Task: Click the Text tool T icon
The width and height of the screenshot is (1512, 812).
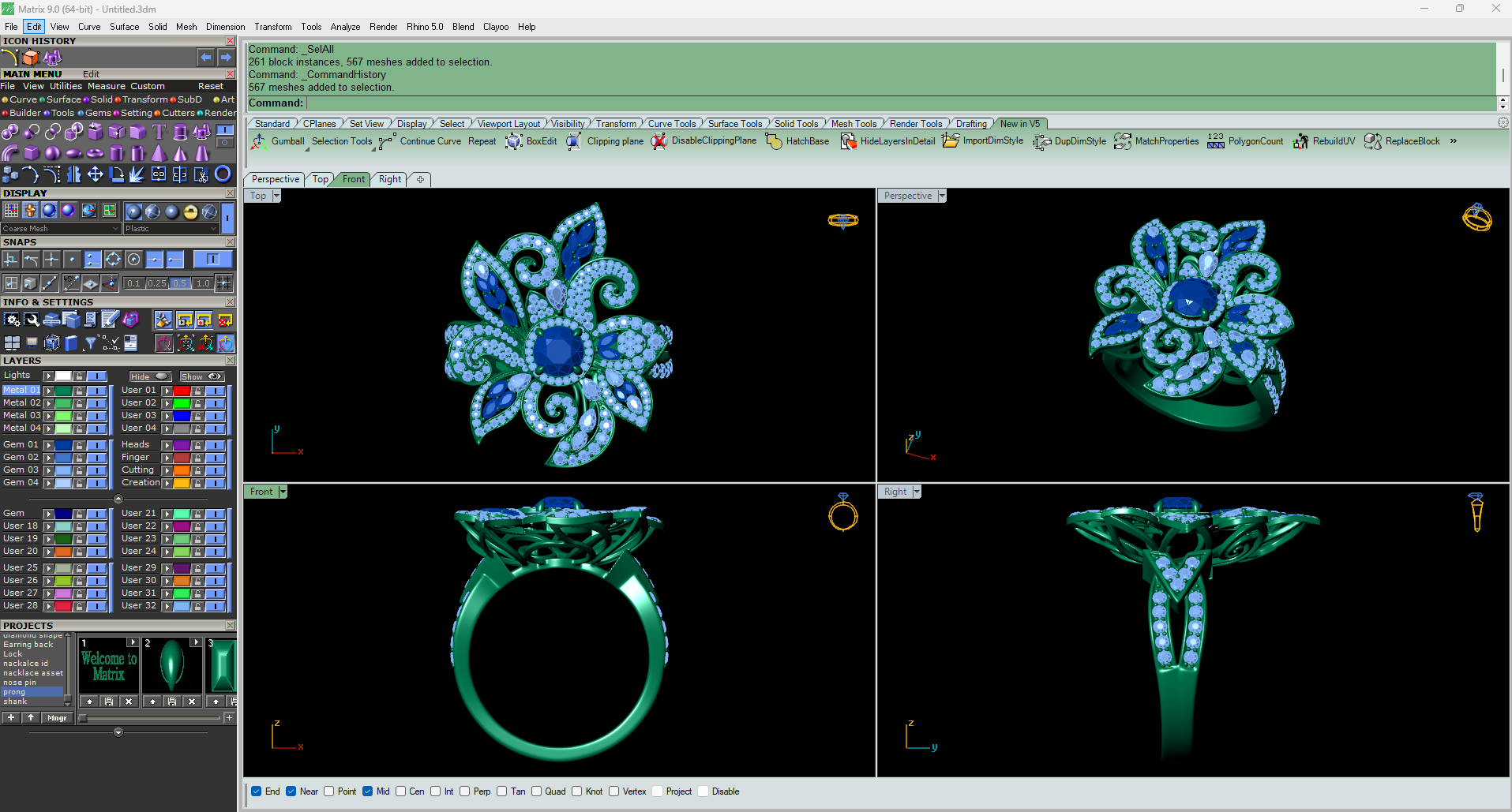Action: coord(159,132)
